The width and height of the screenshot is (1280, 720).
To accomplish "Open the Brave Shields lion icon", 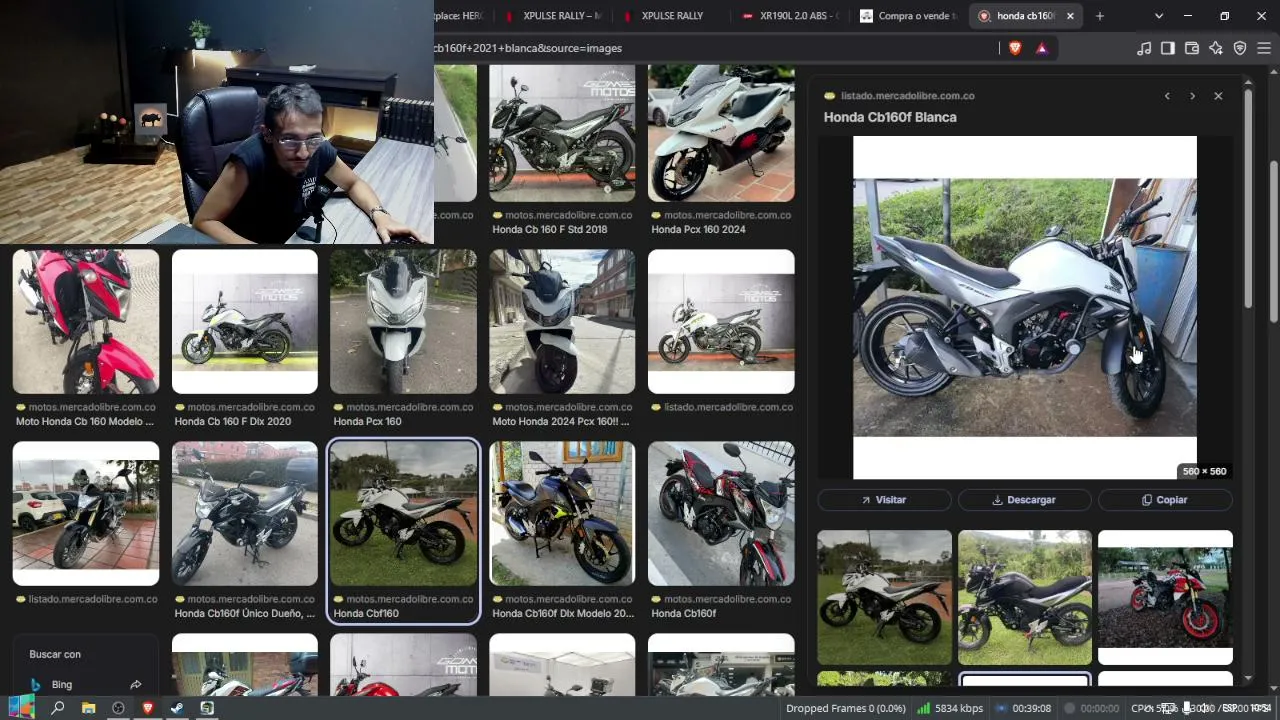I will pyautogui.click(x=1016, y=48).
